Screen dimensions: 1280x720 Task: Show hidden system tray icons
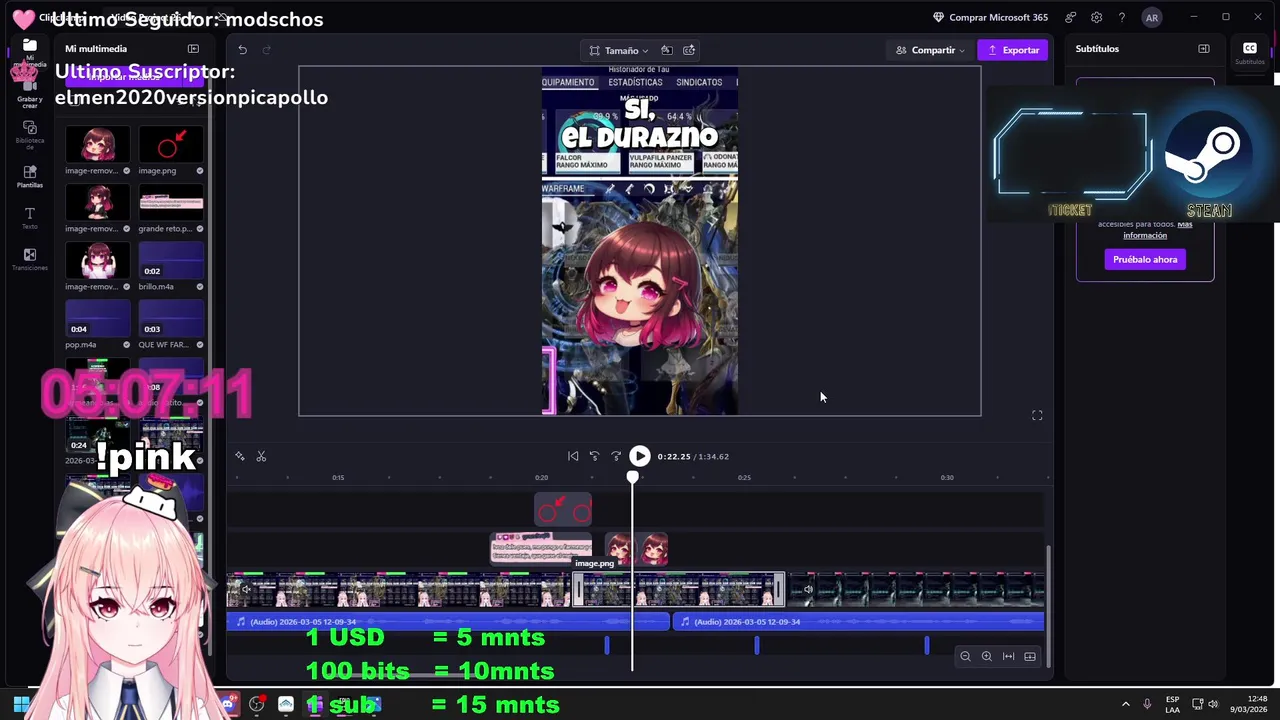(x=1125, y=705)
